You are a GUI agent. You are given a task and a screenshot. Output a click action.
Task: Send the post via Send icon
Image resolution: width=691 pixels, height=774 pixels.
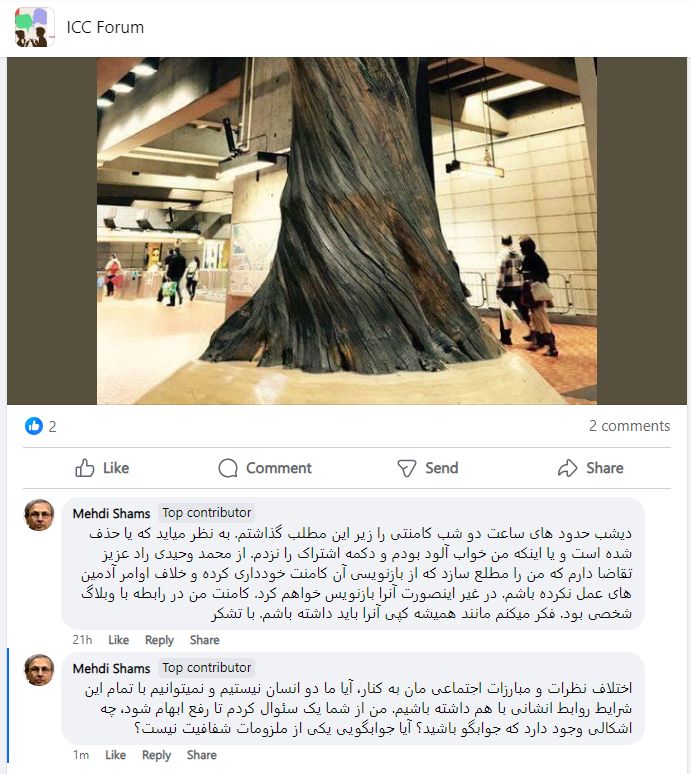click(x=428, y=468)
